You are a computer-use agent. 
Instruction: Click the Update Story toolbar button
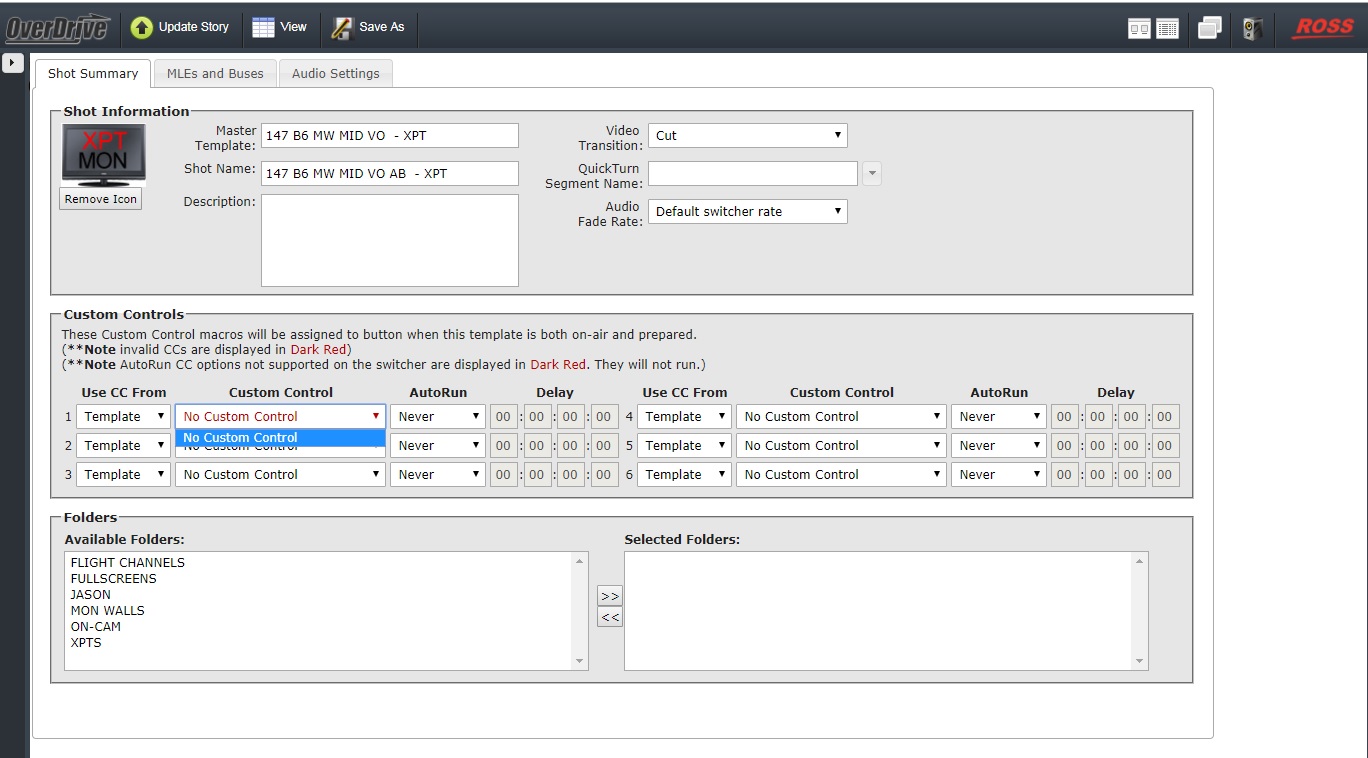[x=180, y=27]
